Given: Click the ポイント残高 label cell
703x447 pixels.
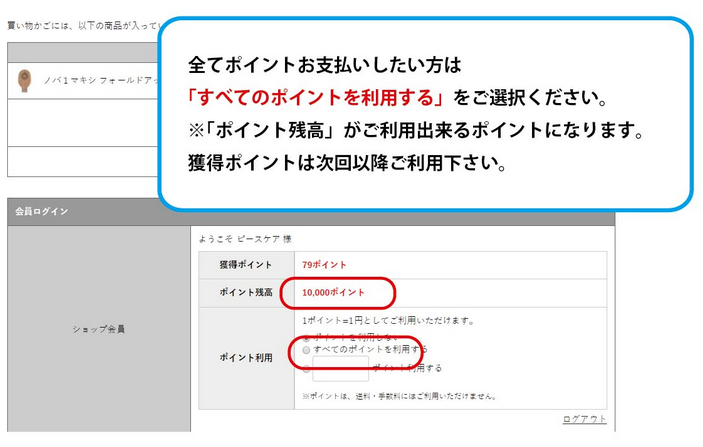Looking at the screenshot, I should 246,292.
